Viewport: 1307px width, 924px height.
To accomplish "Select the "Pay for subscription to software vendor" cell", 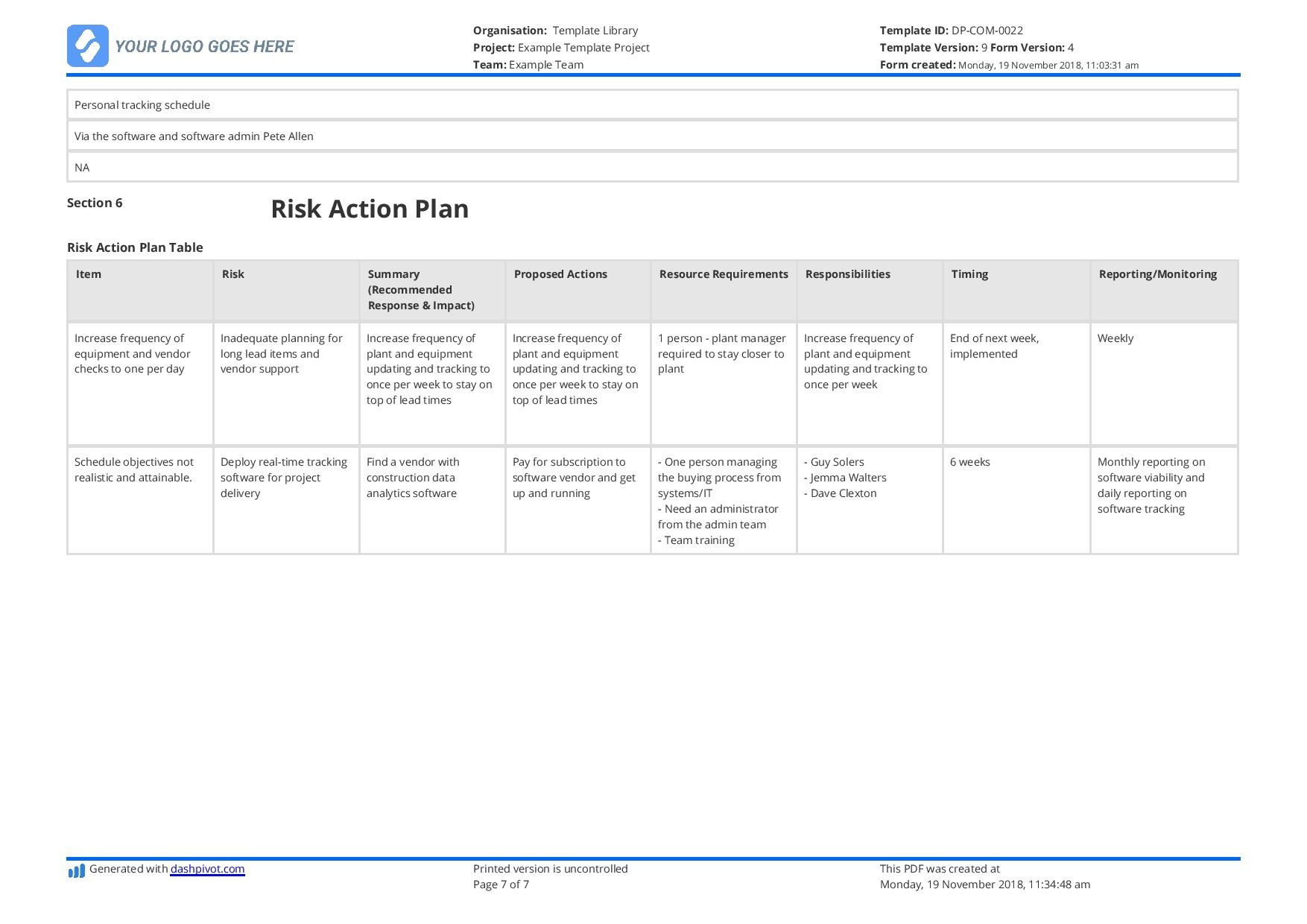I will (577, 500).
